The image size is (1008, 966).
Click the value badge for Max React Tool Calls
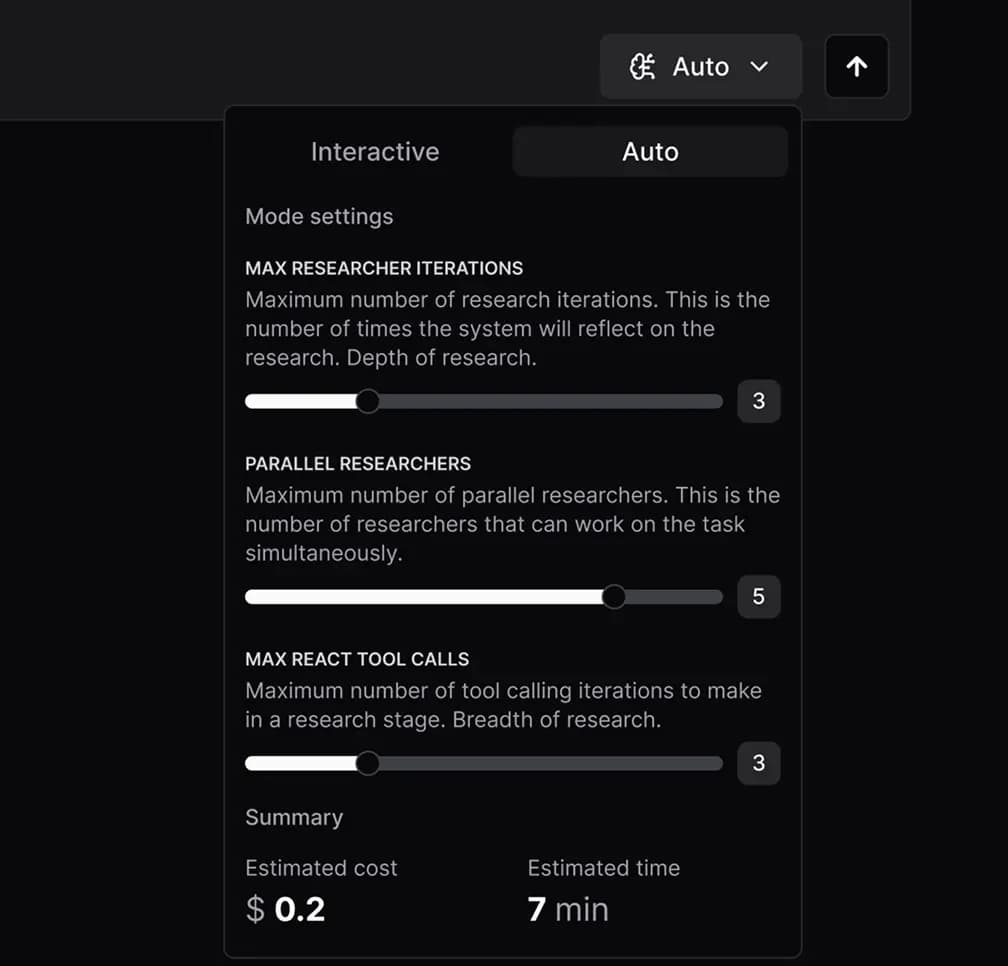(759, 762)
